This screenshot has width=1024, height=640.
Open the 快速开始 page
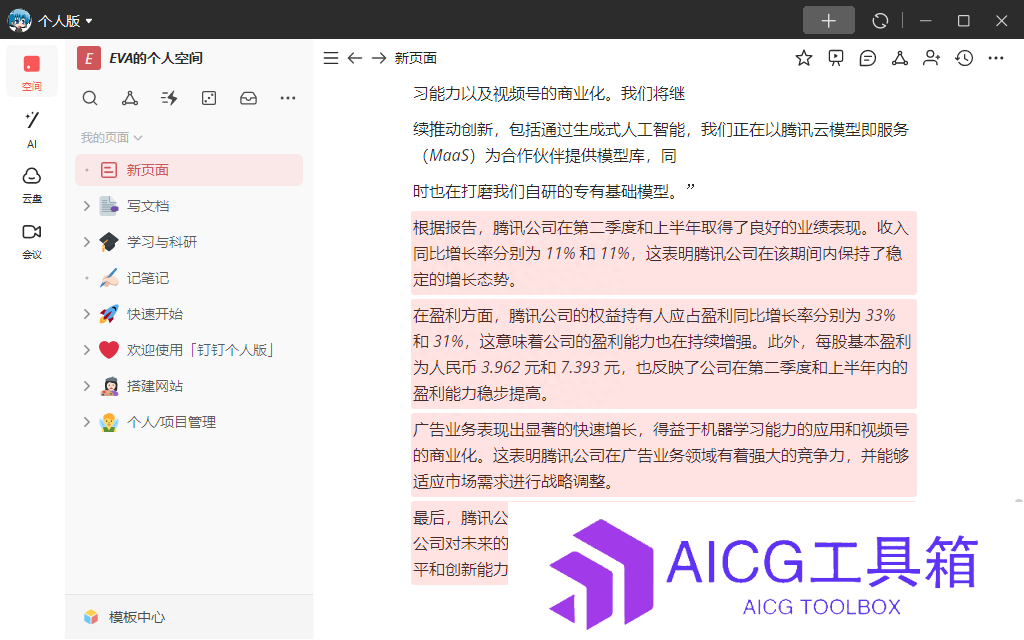click(155, 314)
